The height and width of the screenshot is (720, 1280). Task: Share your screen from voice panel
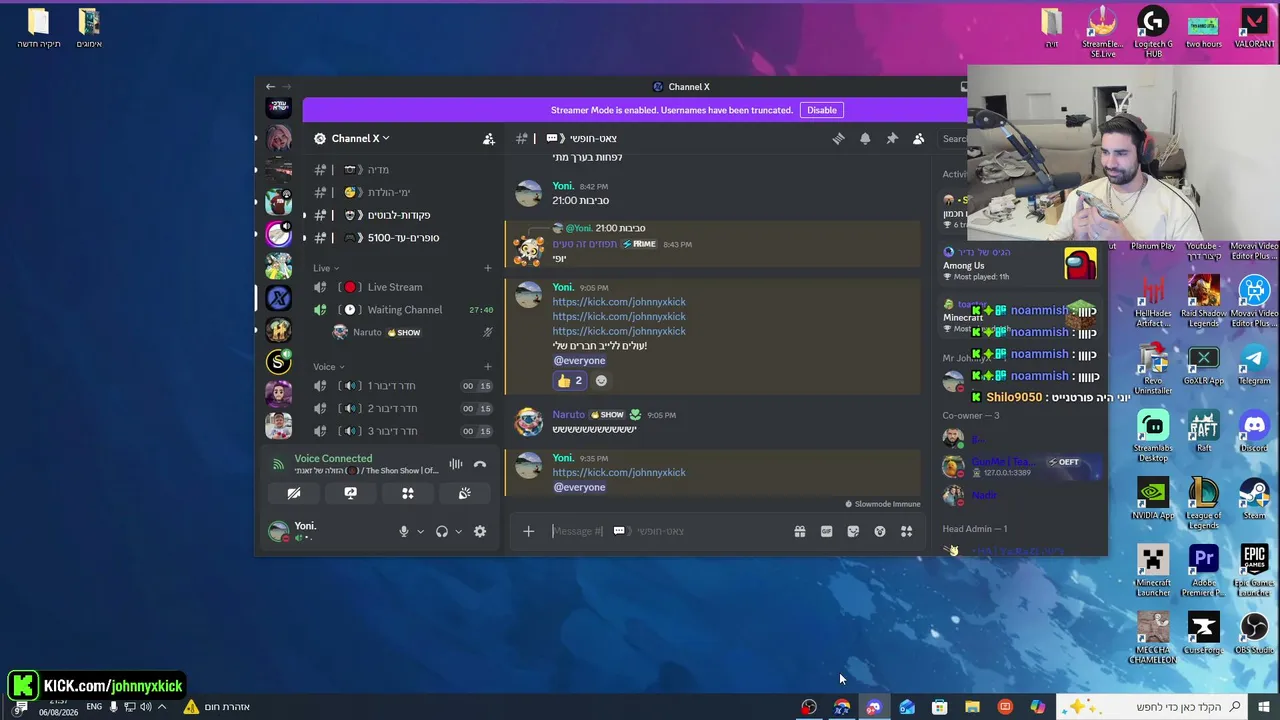[350, 493]
